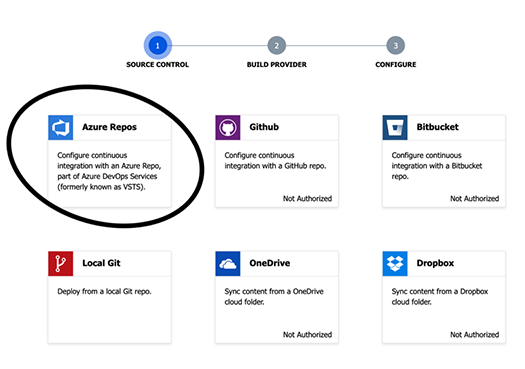Screen dimensions: 525x369
Task: Click OneDrive card's Not Authorized status
Action: [x=307, y=335]
